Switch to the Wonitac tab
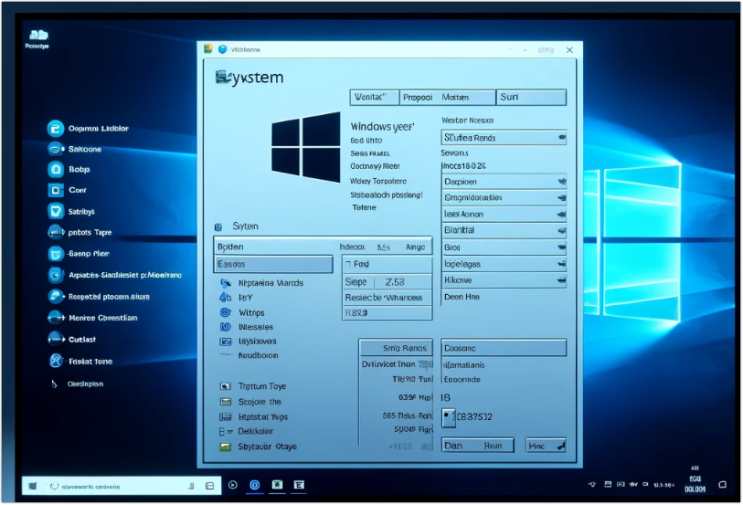The image size is (743, 505). click(x=374, y=97)
